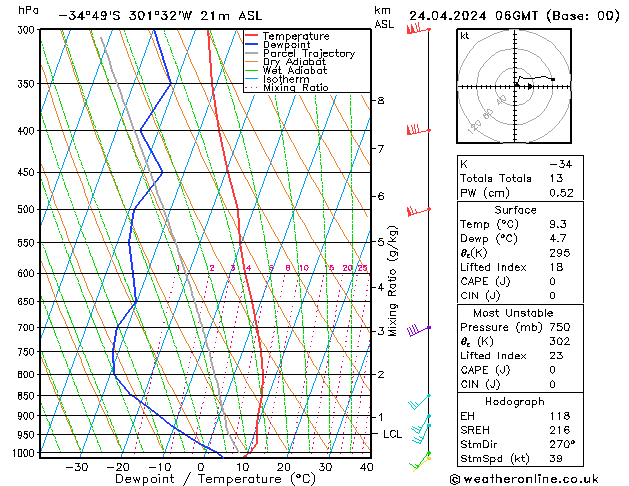Image resolution: width=629 pixels, height=486 pixels.
Task: Click the Totals Totals index row
Action: [x=520, y=178]
